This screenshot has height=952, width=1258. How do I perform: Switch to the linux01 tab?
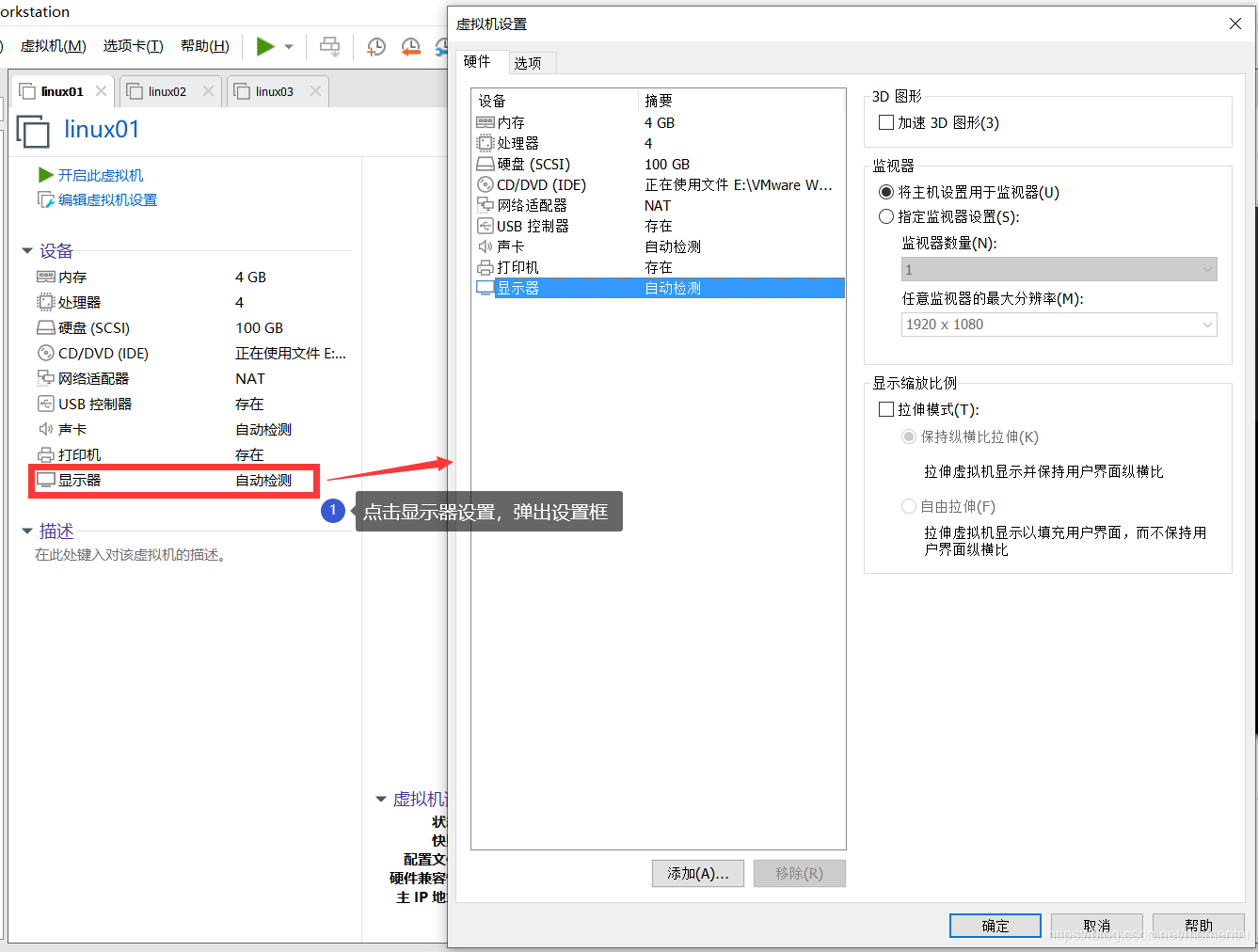point(62,91)
